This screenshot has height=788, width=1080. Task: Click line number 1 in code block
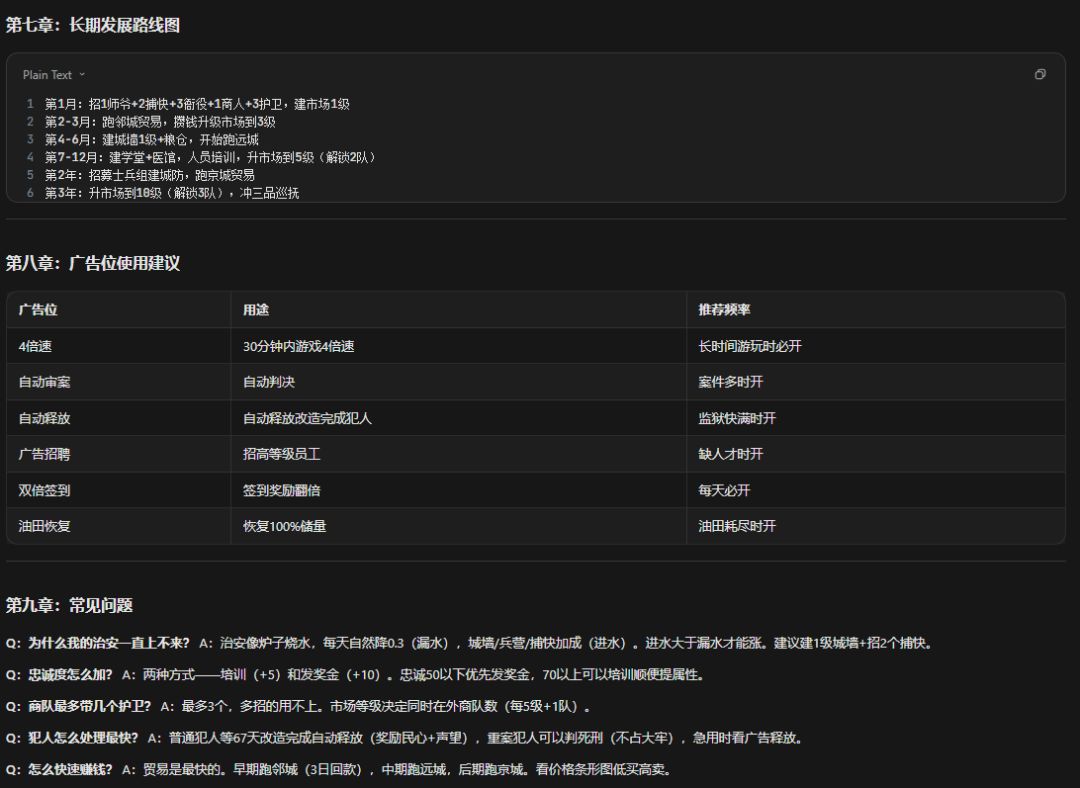30,104
